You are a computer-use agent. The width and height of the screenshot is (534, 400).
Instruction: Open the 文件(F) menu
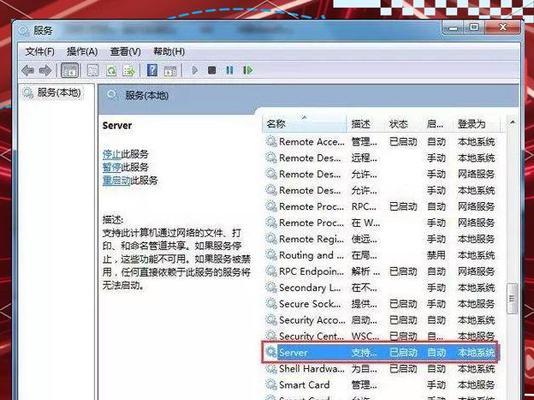pyautogui.click(x=40, y=52)
